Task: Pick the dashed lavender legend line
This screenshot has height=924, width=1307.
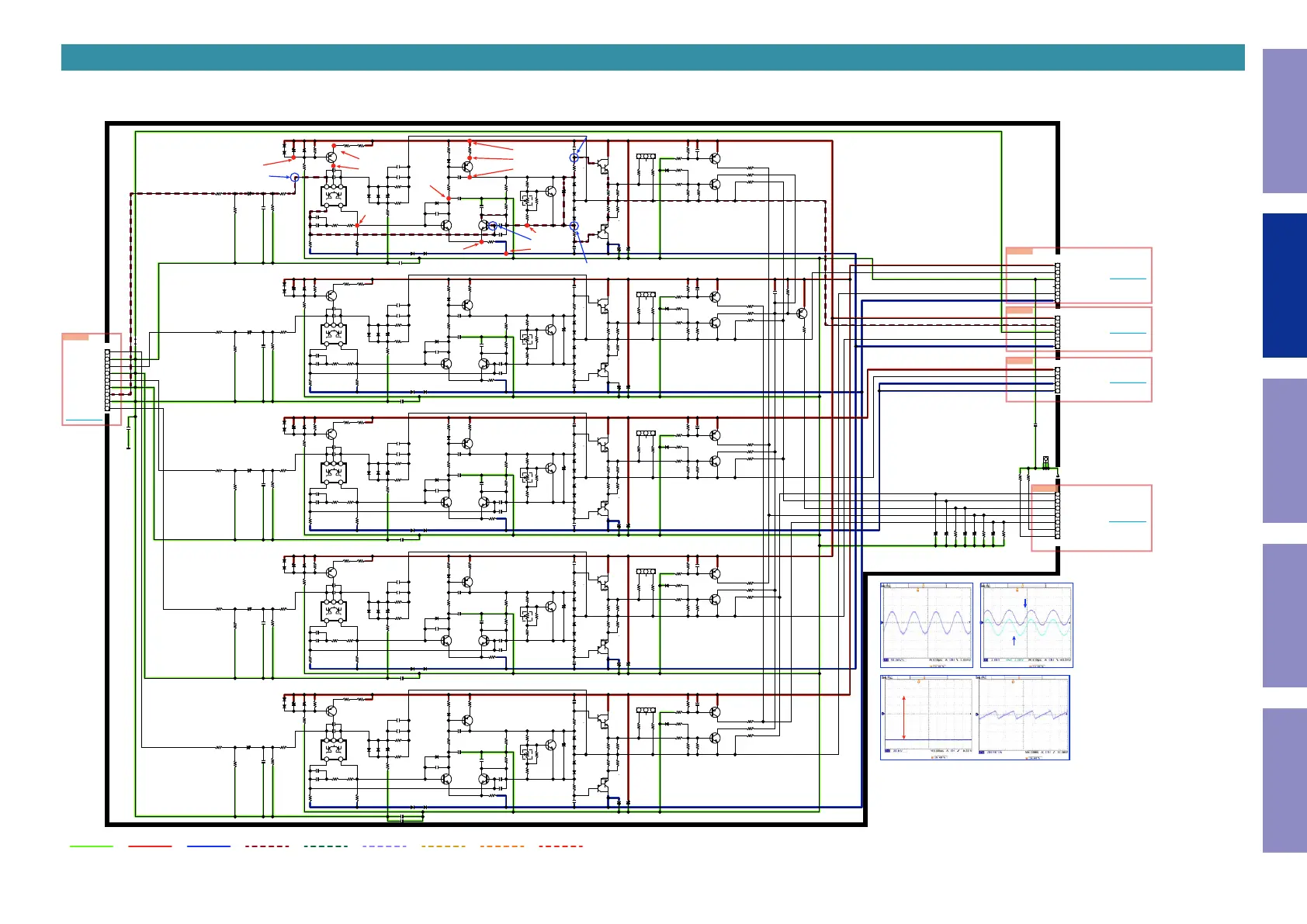Action: coord(384,846)
